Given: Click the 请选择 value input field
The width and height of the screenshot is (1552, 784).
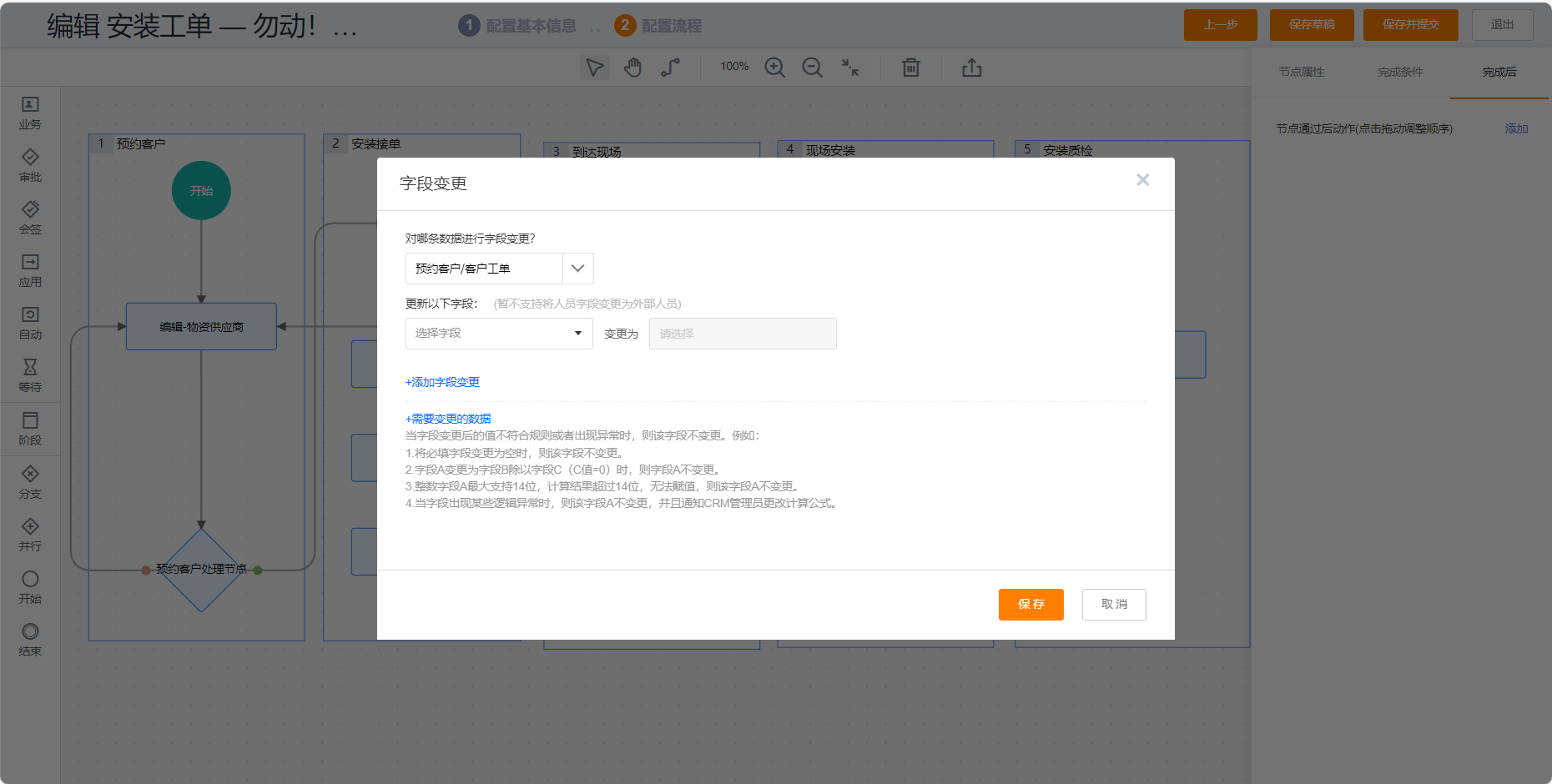Looking at the screenshot, I should [x=743, y=334].
